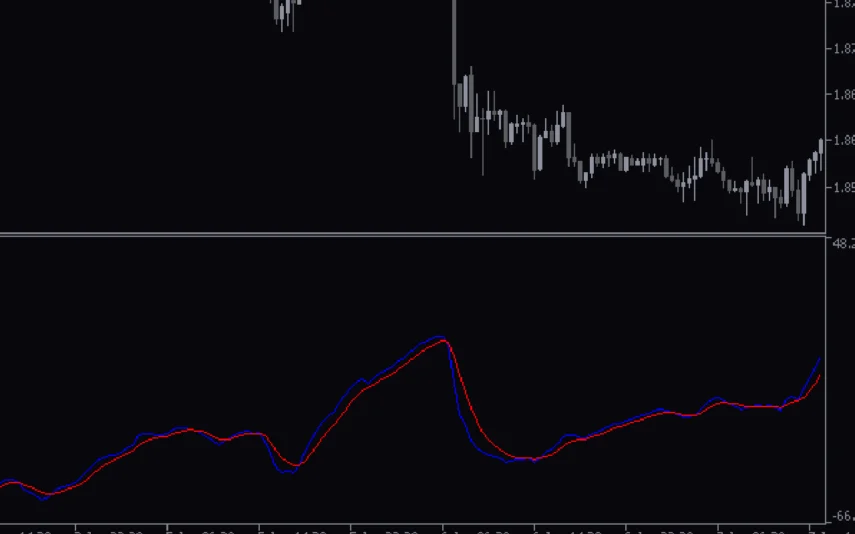The height and width of the screenshot is (534, 855).
Task: Select the candlestick cluster at the chart's top edge
Action: click(x=284, y=12)
